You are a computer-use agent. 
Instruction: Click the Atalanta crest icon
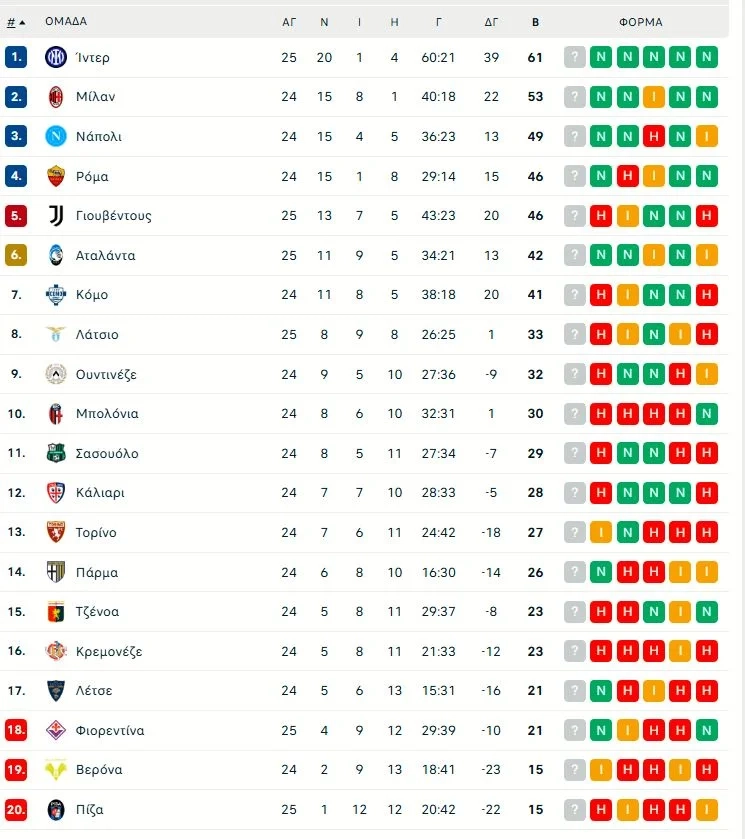pyautogui.click(x=56, y=255)
